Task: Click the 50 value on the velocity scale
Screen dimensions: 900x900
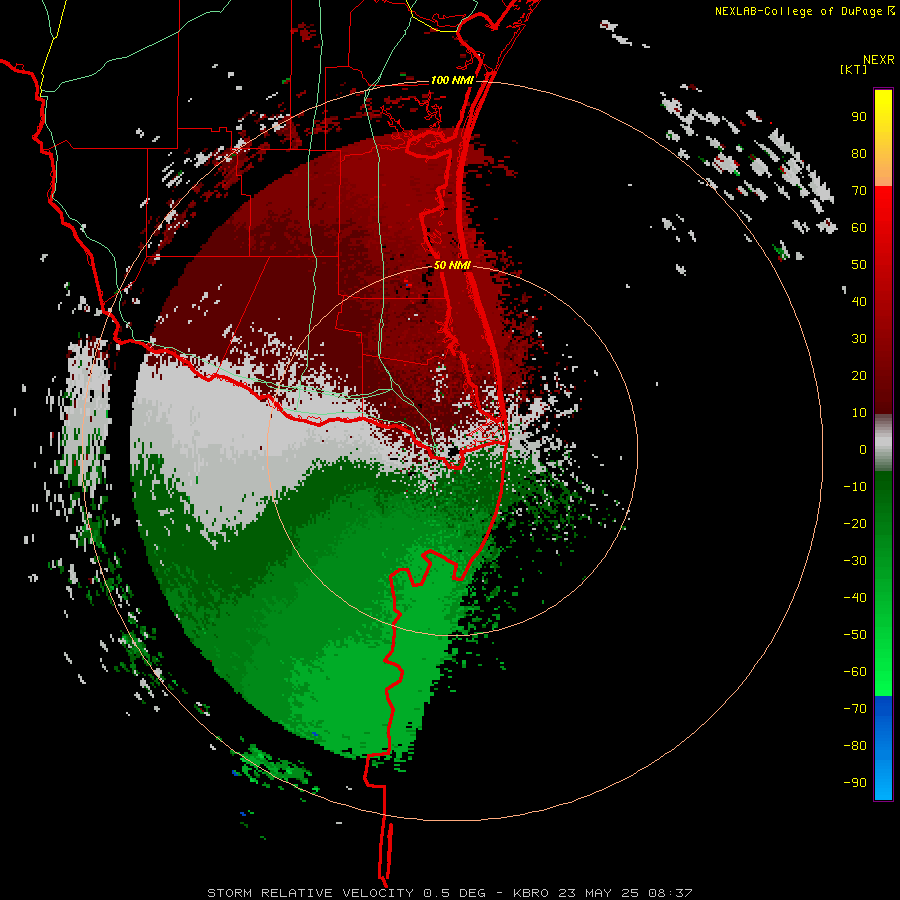Action: [x=859, y=265]
